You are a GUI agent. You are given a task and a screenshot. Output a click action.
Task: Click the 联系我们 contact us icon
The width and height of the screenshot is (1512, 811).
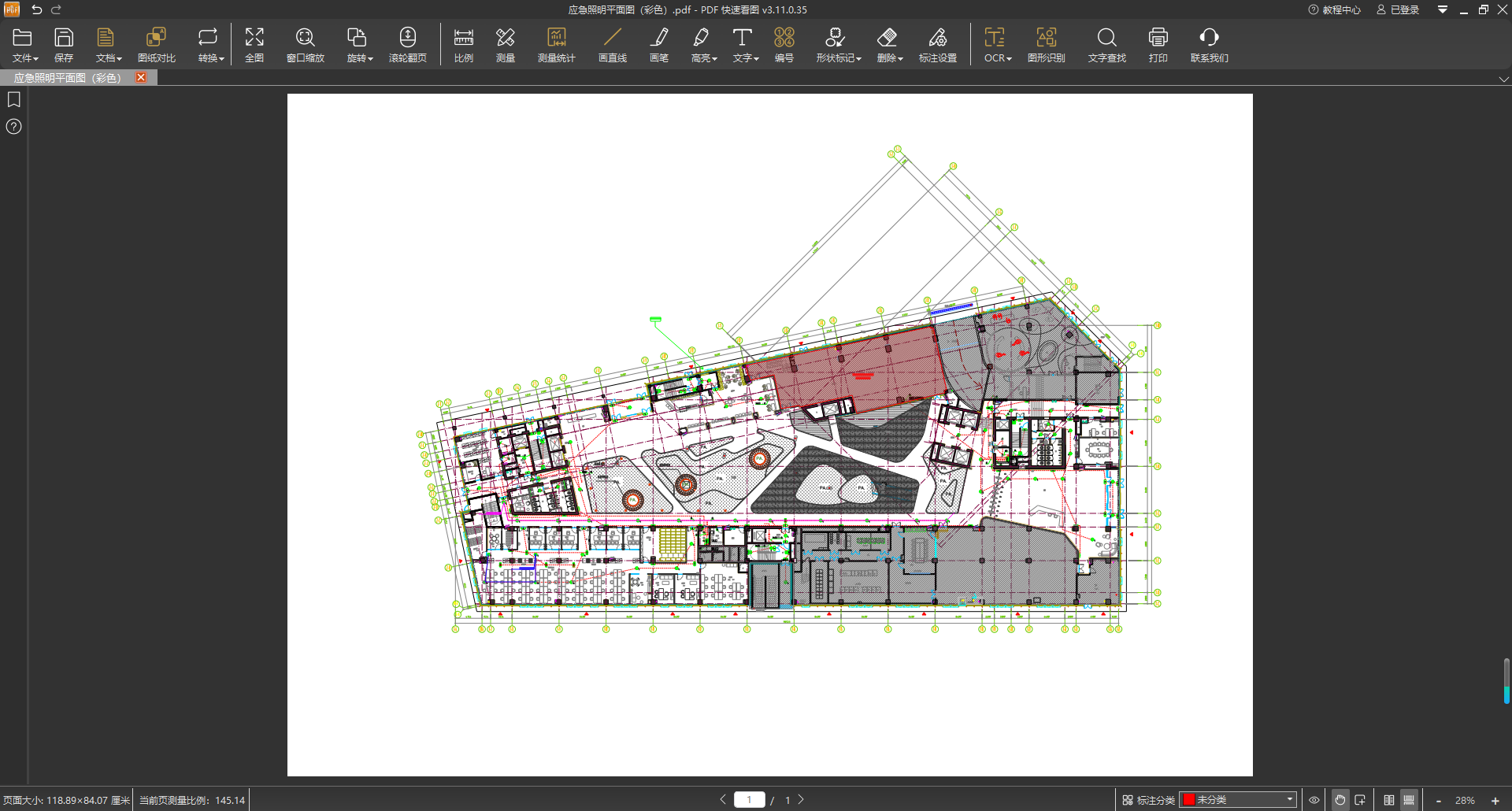(1210, 45)
